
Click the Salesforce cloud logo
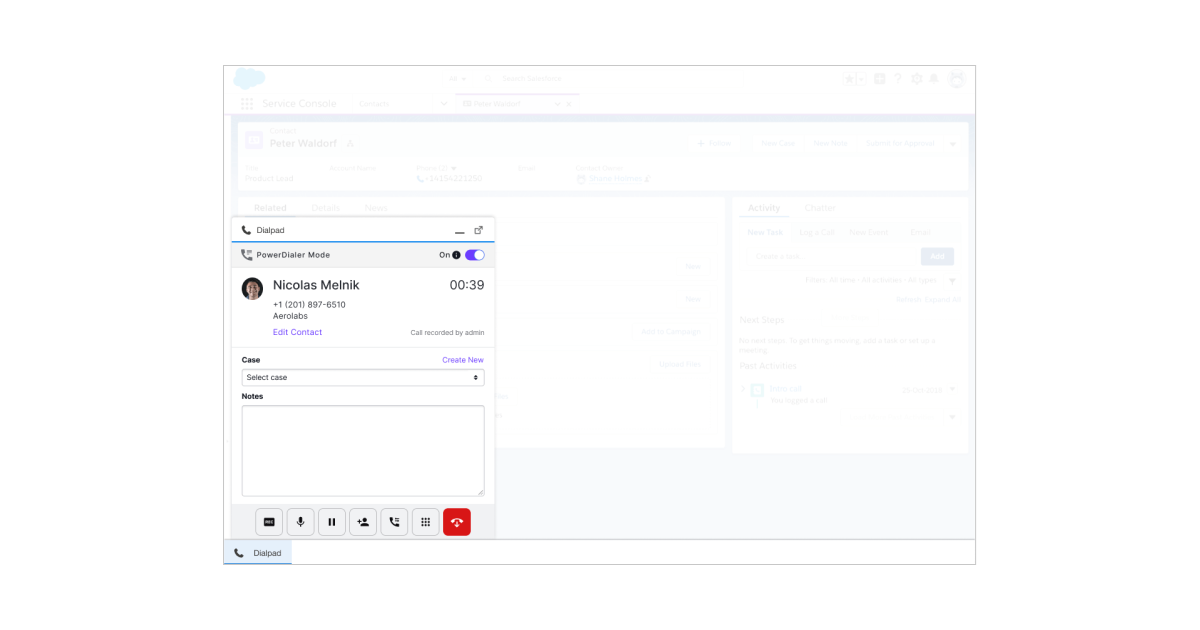[249, 78]
